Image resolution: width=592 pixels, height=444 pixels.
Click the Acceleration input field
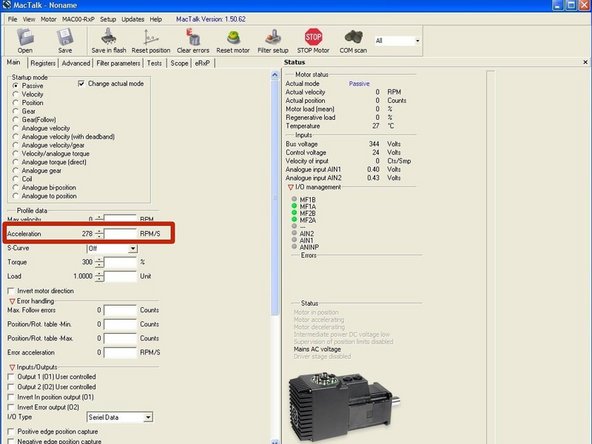tap(120, 234)
